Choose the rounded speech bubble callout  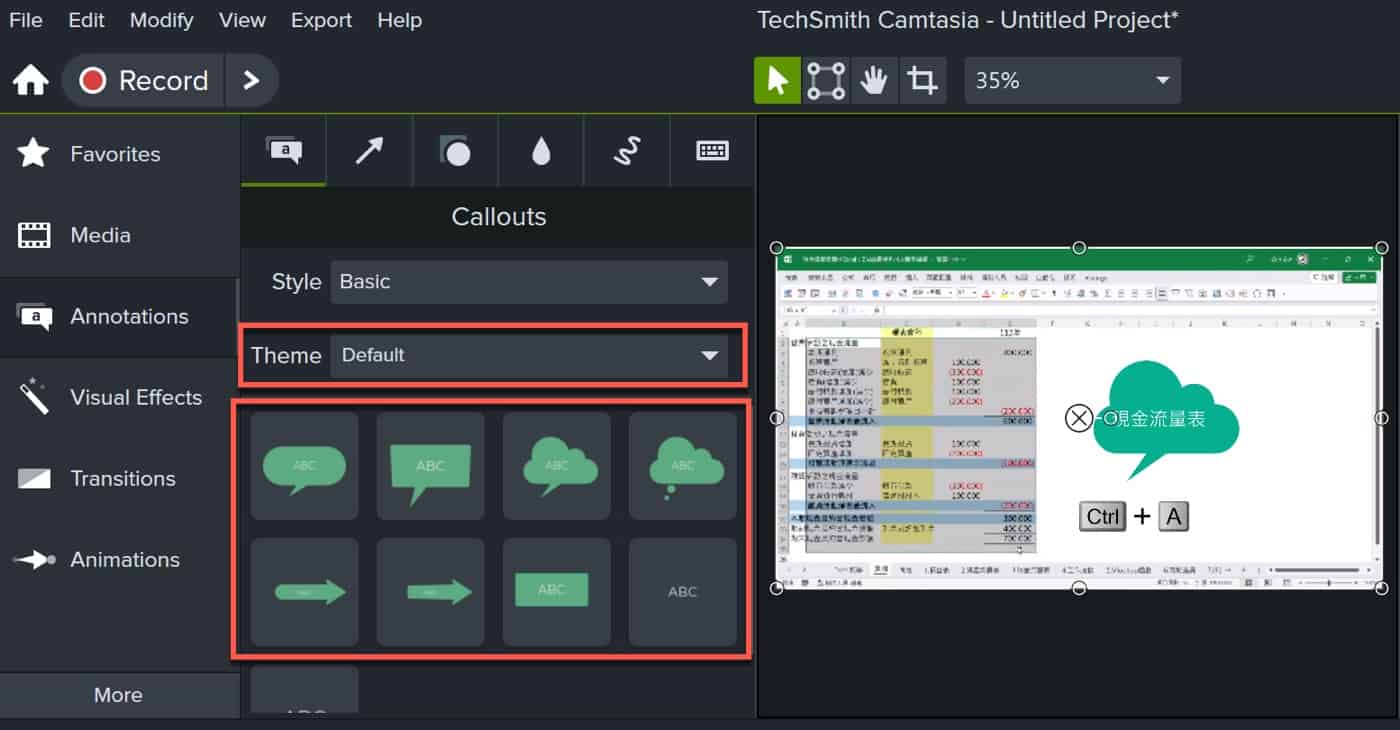[x=304, y=466]
